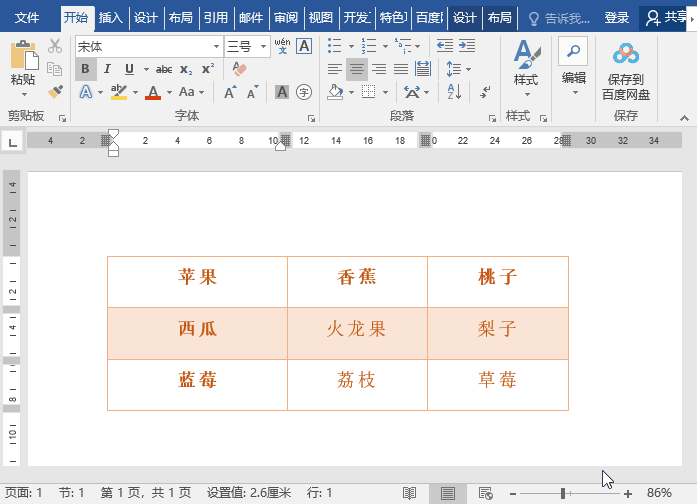Cut selection with the scissors icon
The image size is (697, 504).
pos(55,46)
